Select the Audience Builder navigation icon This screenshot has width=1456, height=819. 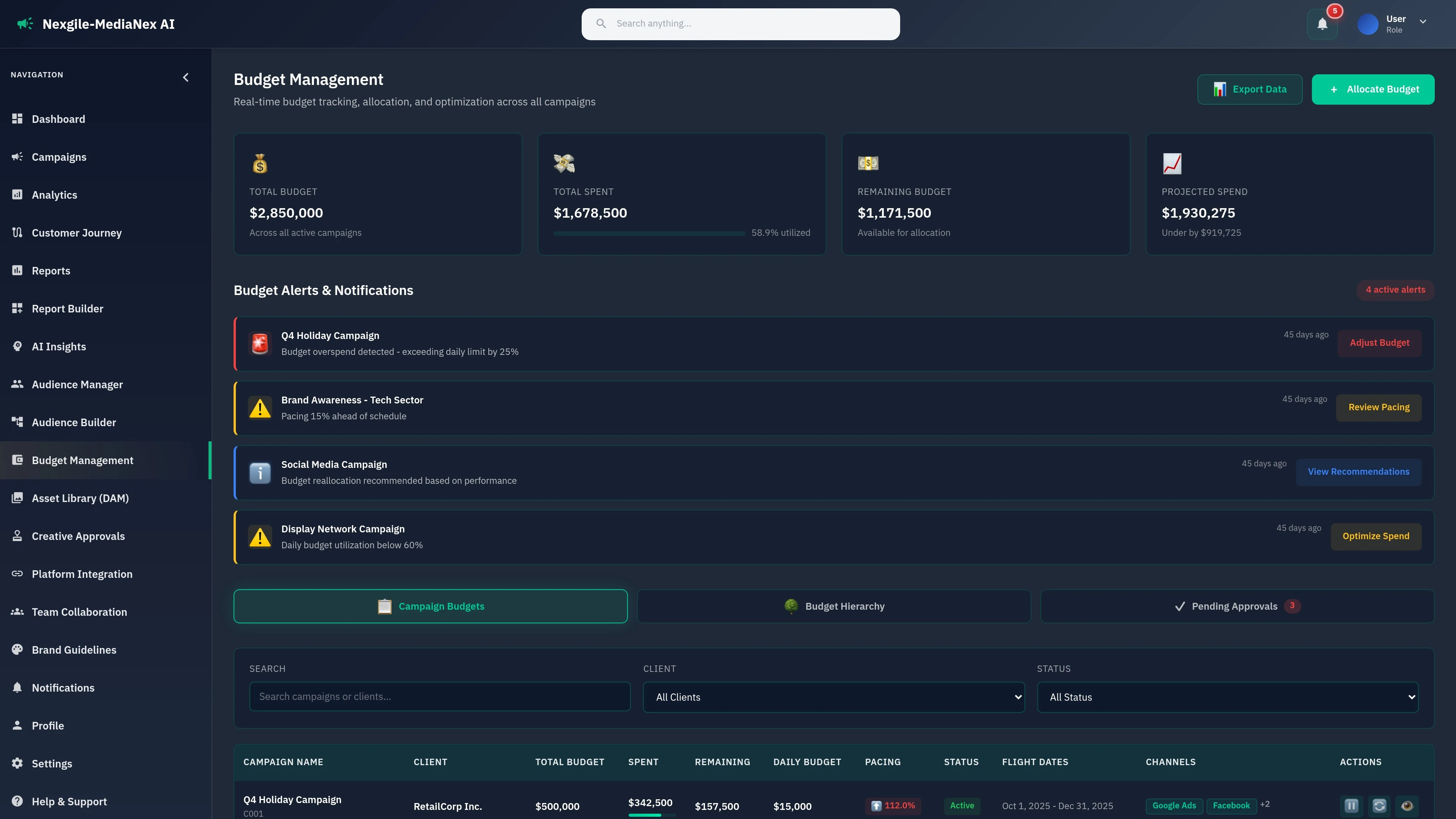tap(17, 422)
